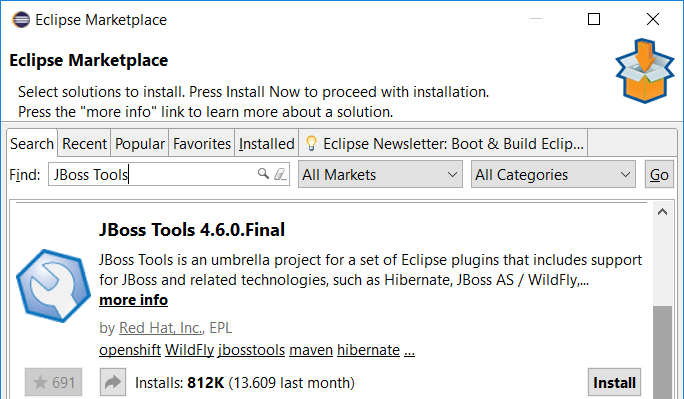Screen dimensions: 684x399
Task: Click the Installs: 812K text
Action: point(179,382)
